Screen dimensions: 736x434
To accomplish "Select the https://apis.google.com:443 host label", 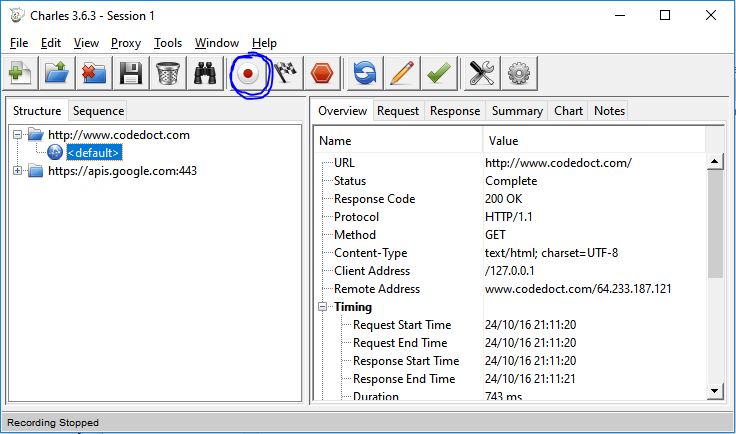I will click(123, 171).
